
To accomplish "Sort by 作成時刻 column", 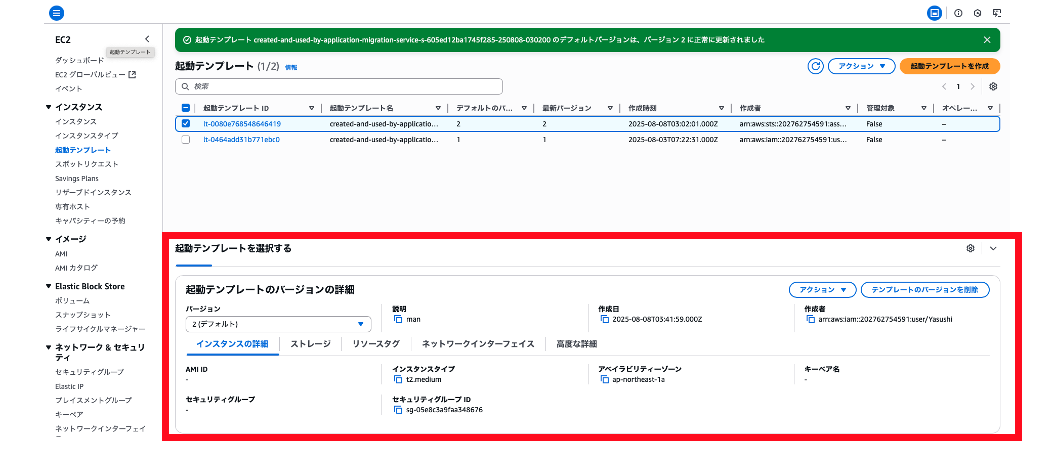I will (721, 108).
